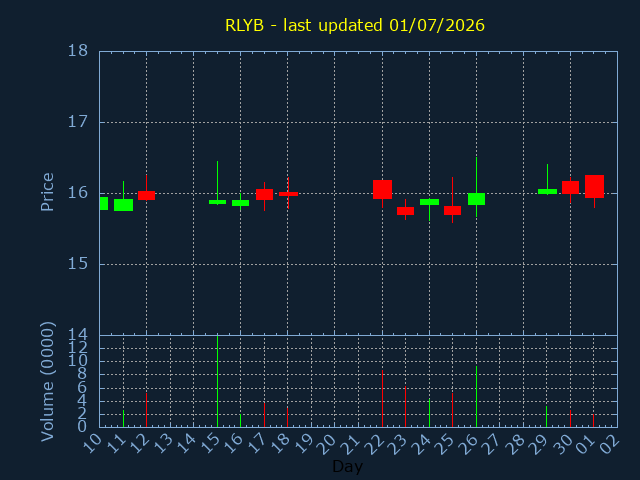The width and height of the screenshot is (640, 480).
Task: Click the red volume bar on day 25
Action: point(452,410)
